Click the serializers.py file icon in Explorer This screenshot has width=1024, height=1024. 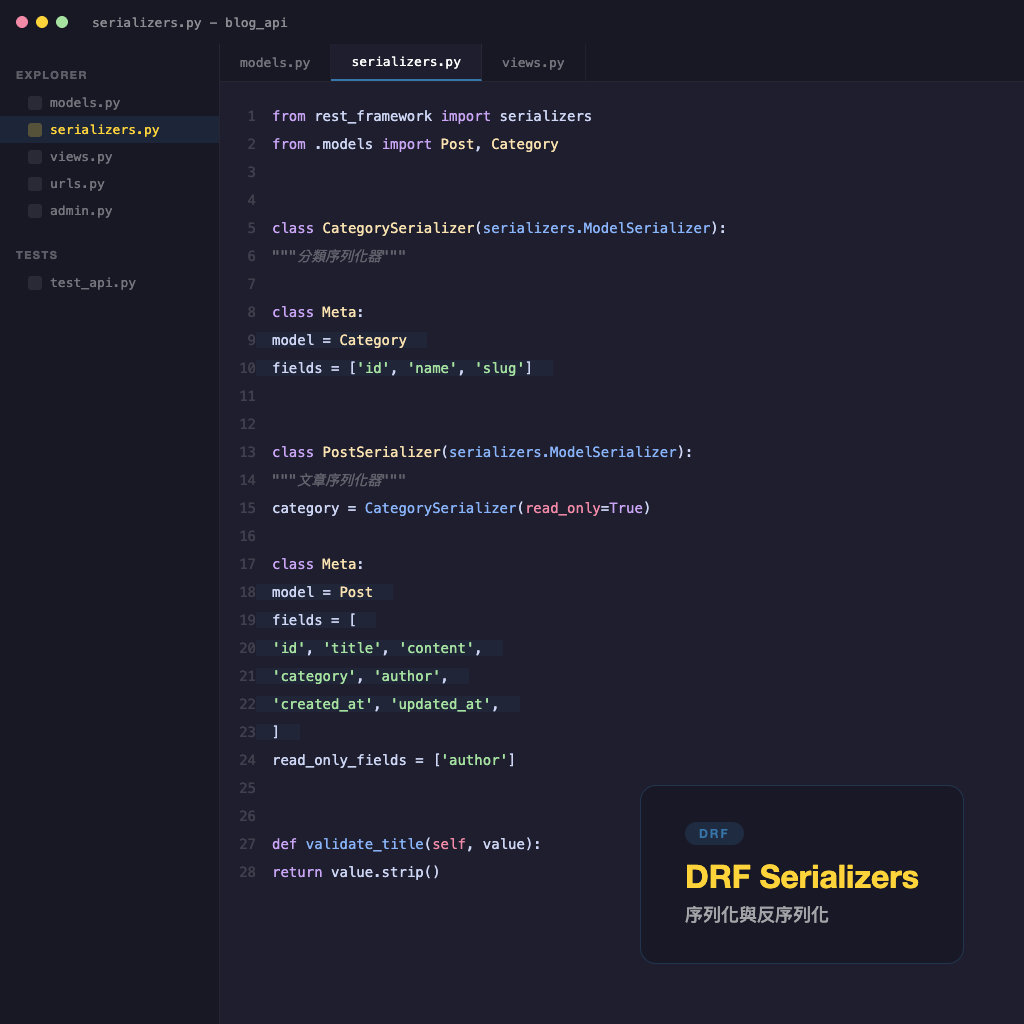(x=35, y=130)
